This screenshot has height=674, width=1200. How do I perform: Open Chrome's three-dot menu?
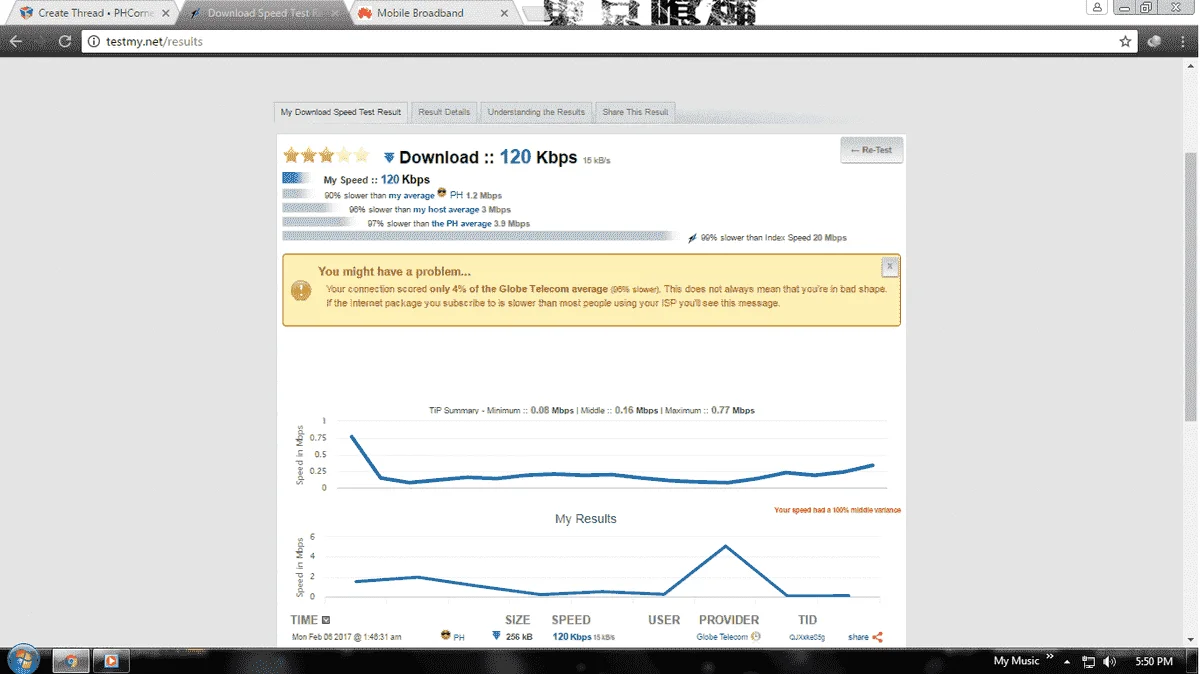pos(1184,42)
